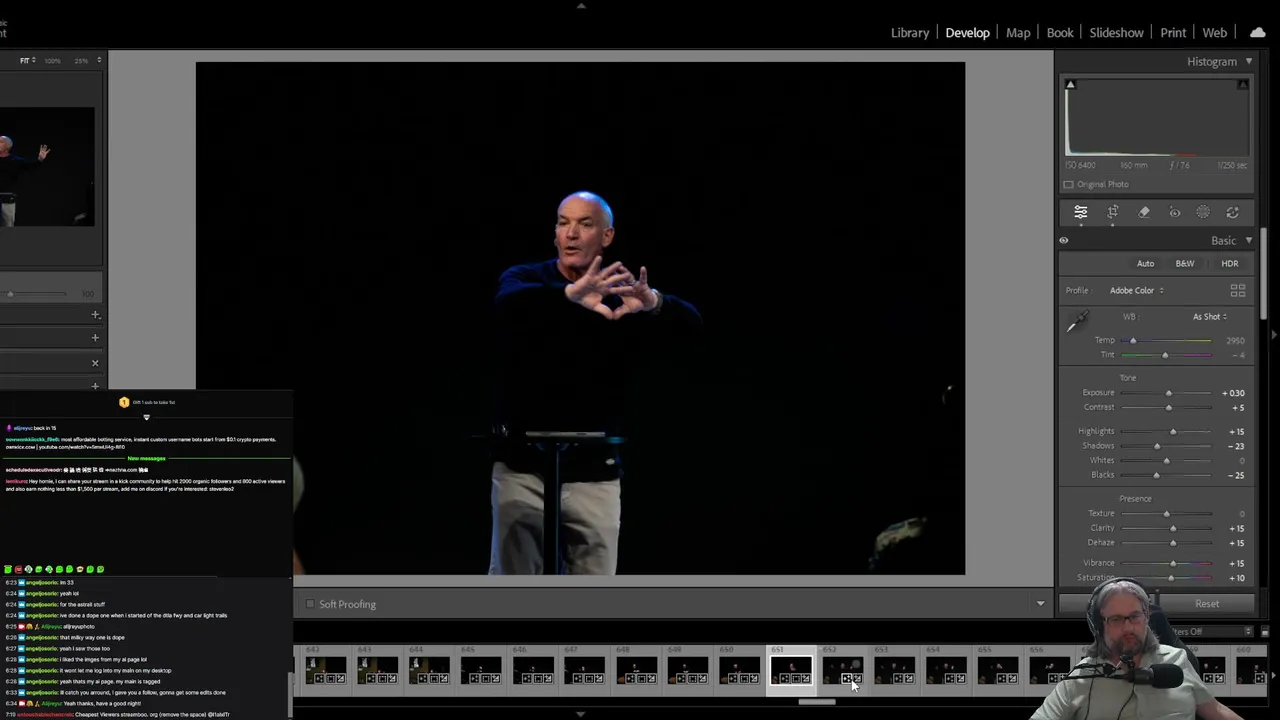Select the Masking tool icon
Viewport: 1280px width, 720px height.
pyautogui.click(x=1203, y=212)
